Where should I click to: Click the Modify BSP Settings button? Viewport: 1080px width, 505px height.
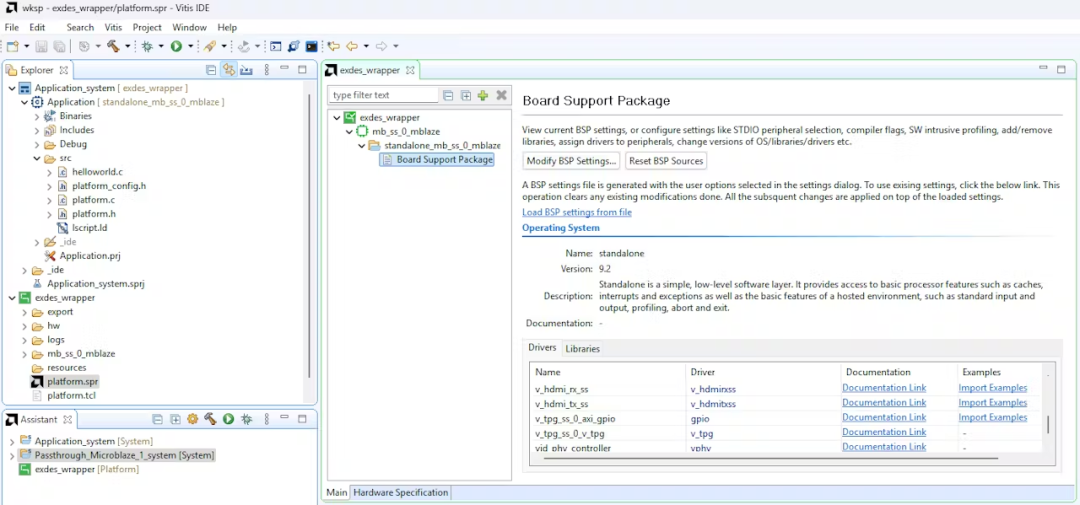point(571,161)
